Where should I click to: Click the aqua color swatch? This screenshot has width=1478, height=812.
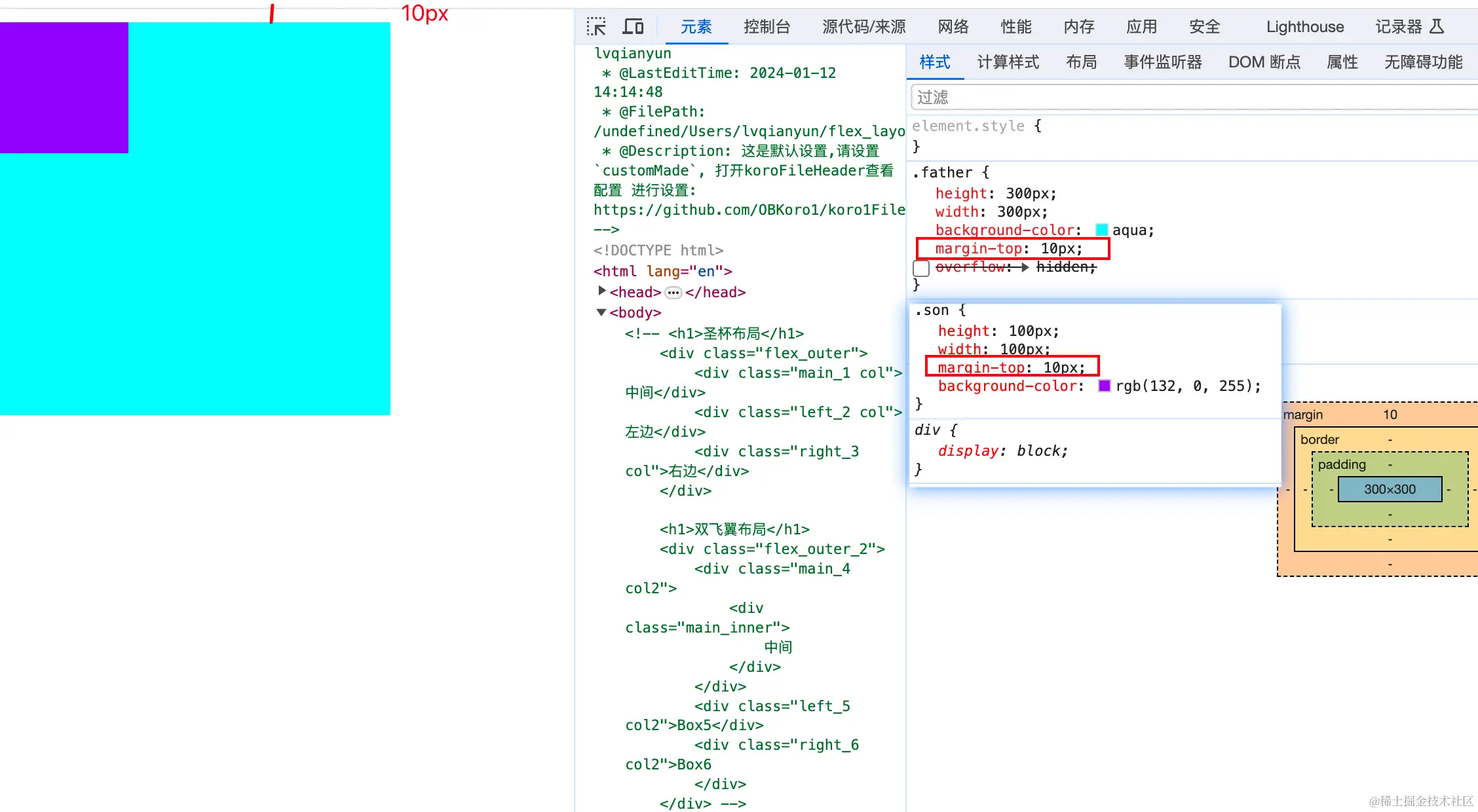[x=1101, y=230]
